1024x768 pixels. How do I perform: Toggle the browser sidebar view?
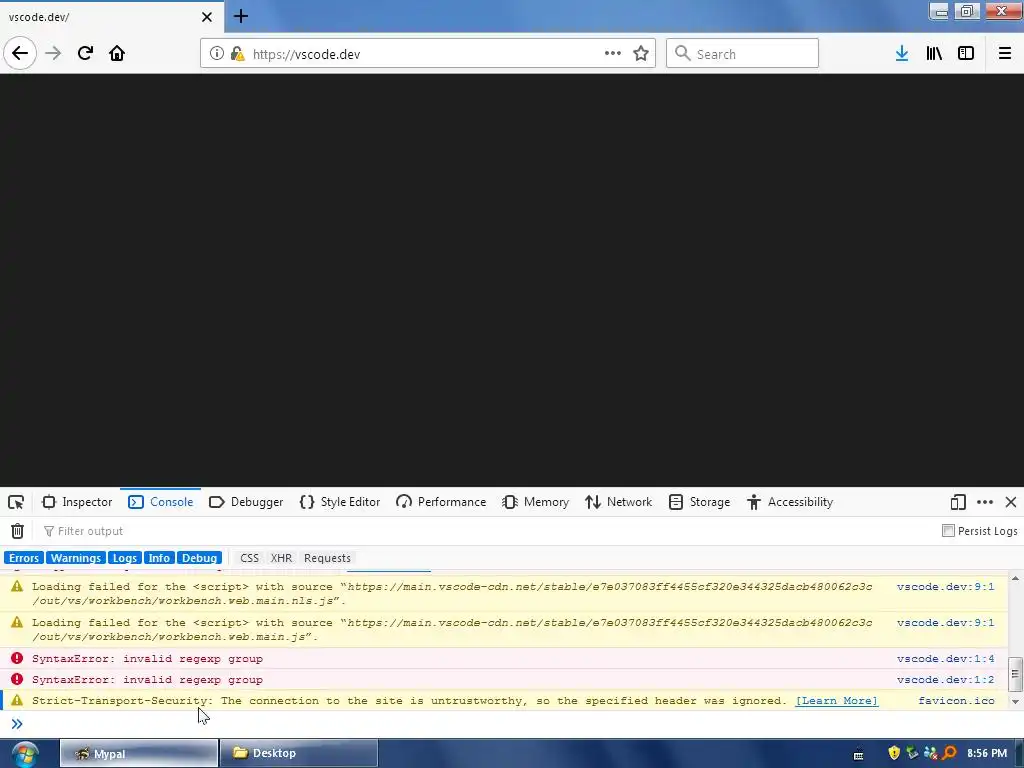(966, 54)
